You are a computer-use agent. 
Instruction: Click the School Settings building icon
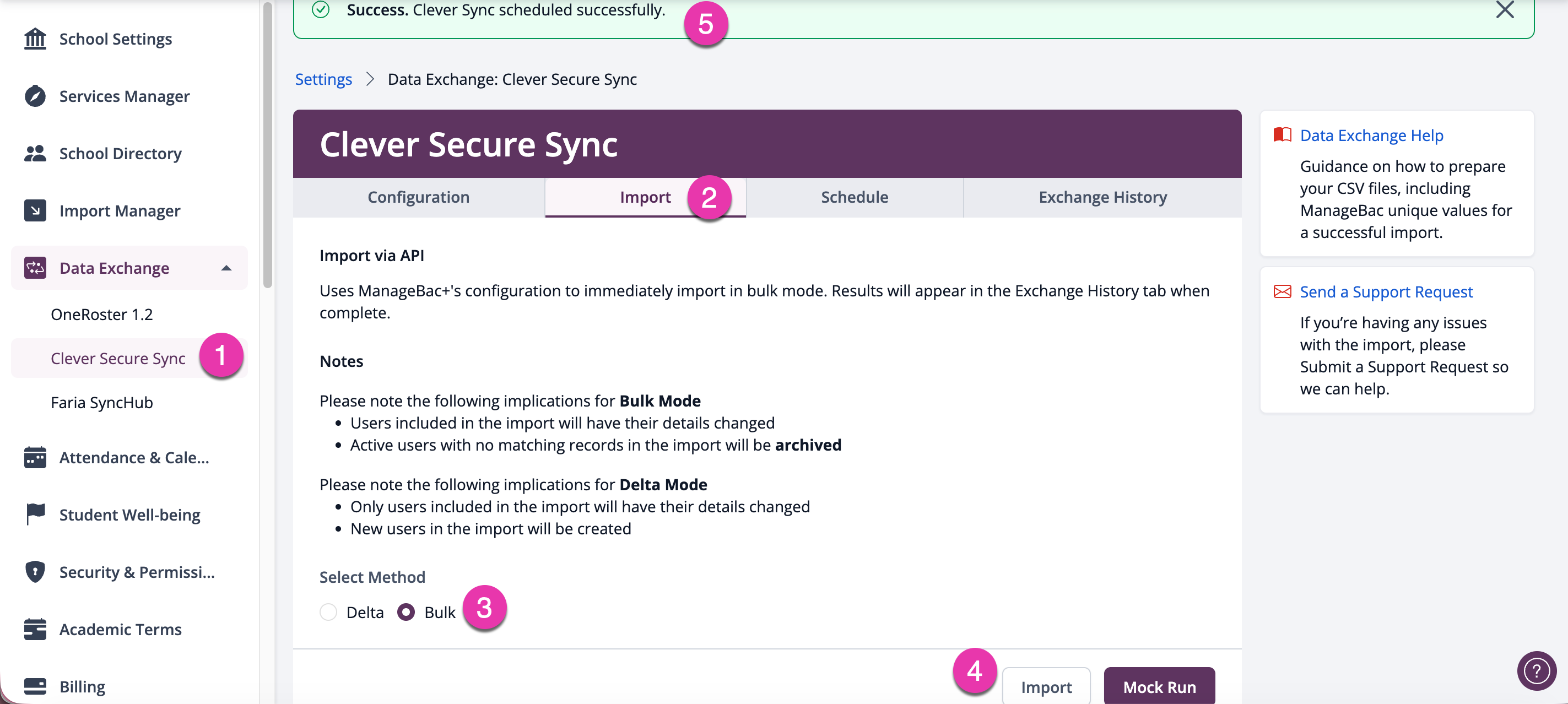pyautogui.click(x=35, y=39)
